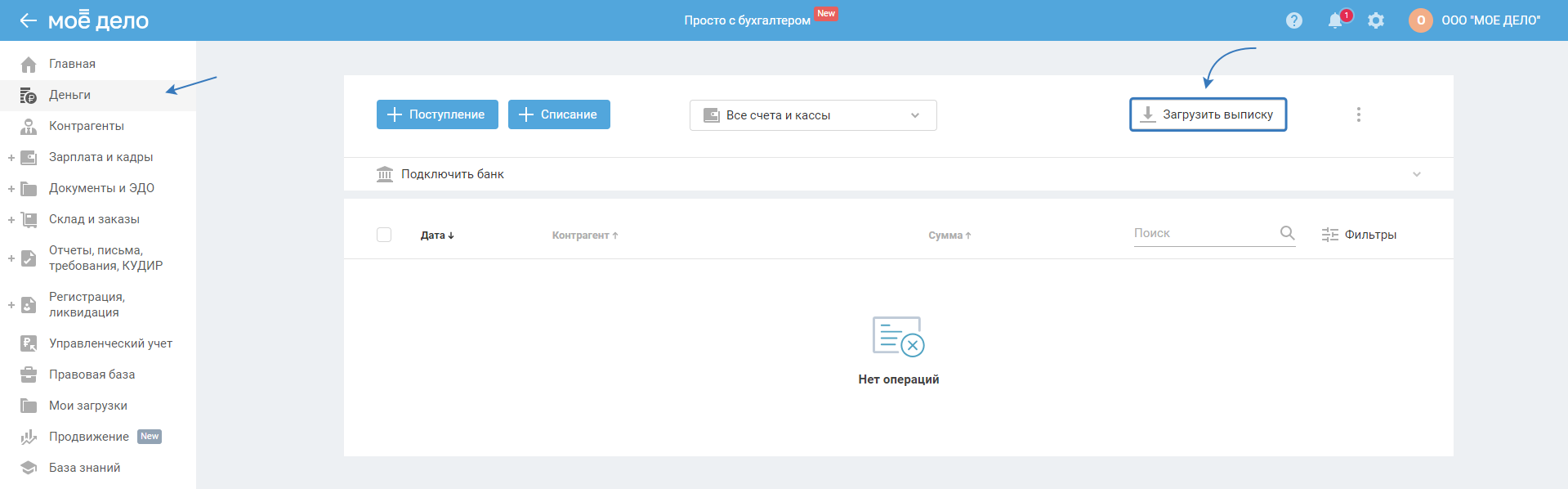Expand Регистрация, ликвидация plus sign
The height and width of the screenshot is (489, 1568).
[x=11, y=305]
